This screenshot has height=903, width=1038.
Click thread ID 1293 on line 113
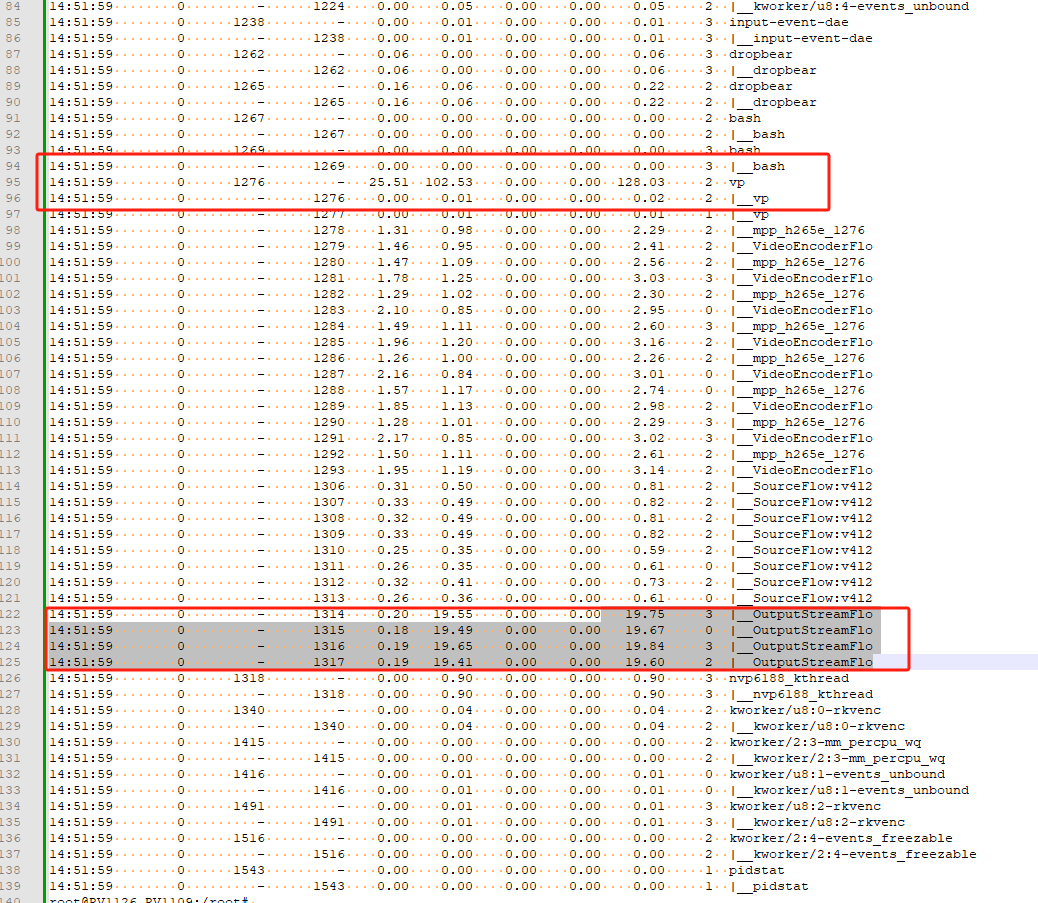click(x=329, y=470)
